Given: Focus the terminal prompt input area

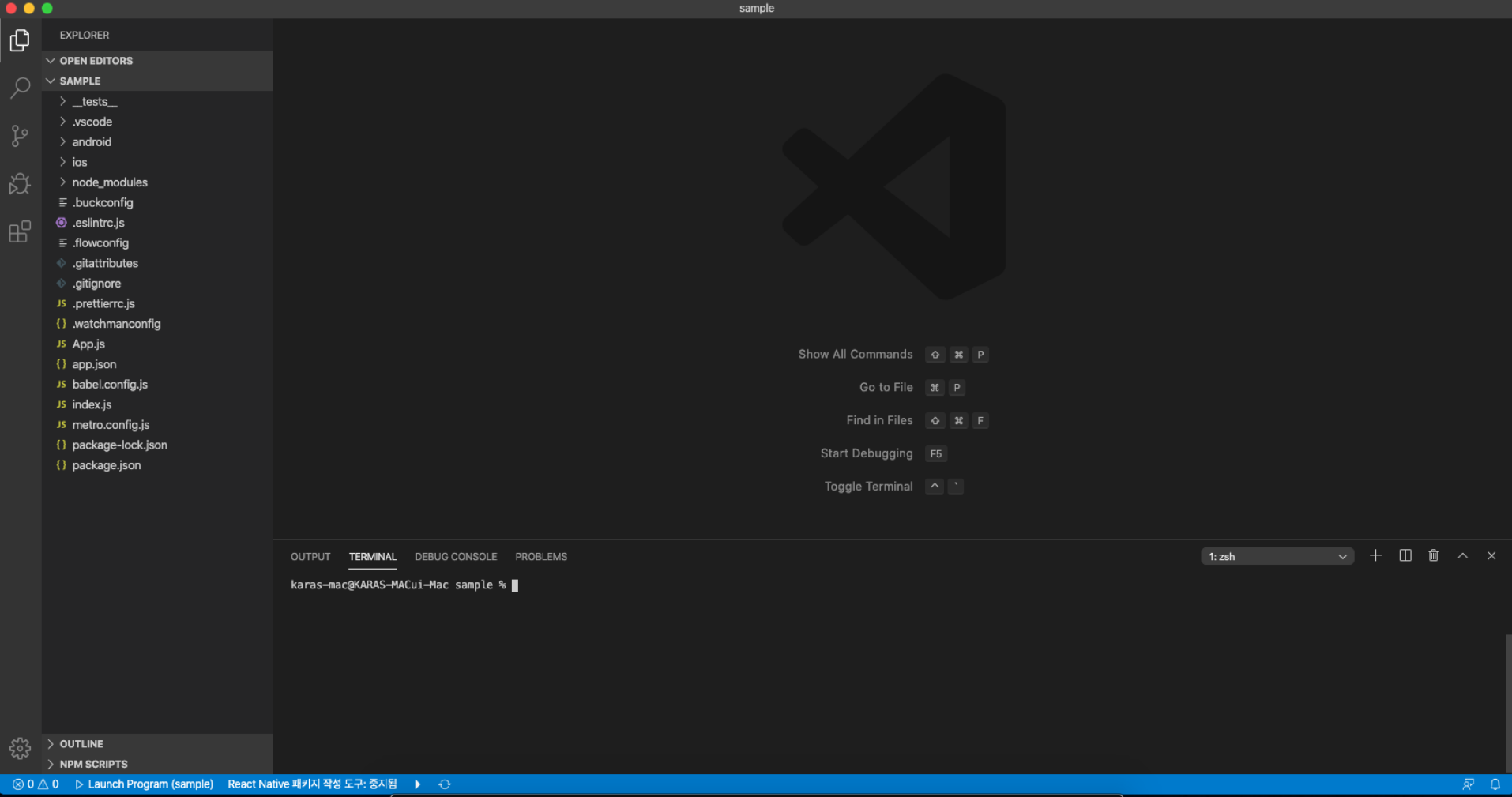Looking at the screenshot, I should tap(515, 585).
